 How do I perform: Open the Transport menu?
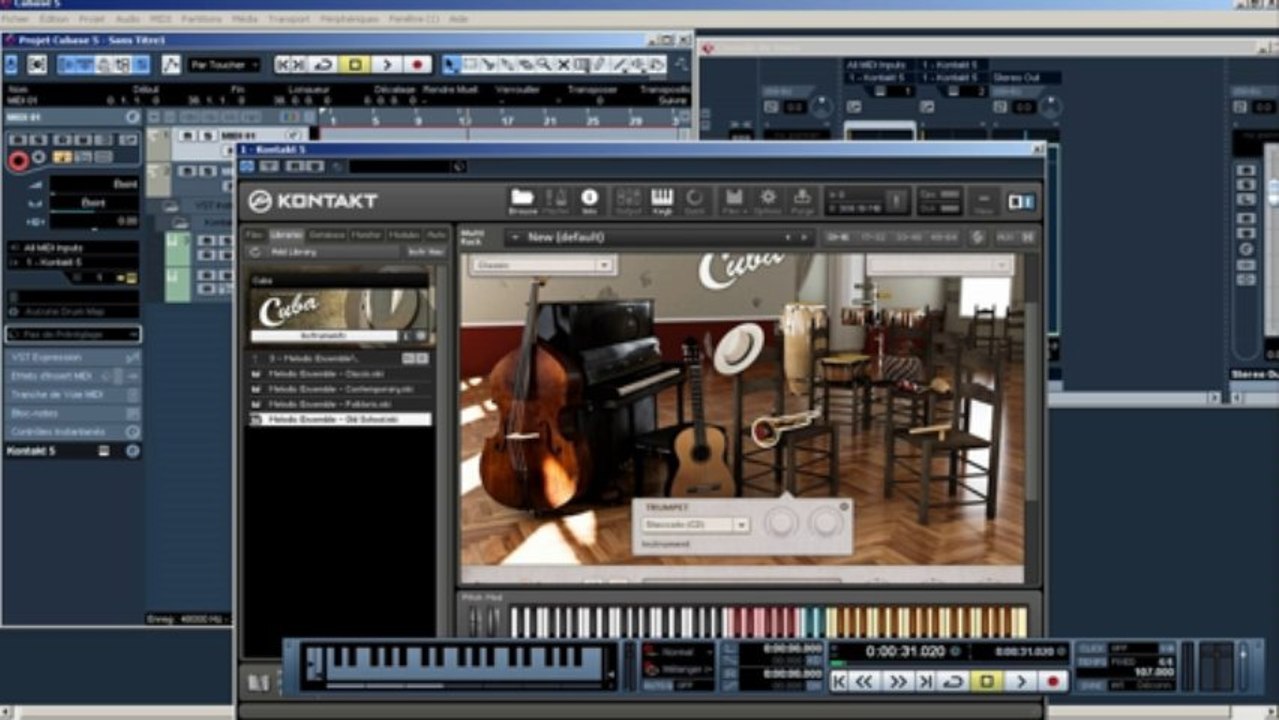click(x=289, y=19)
